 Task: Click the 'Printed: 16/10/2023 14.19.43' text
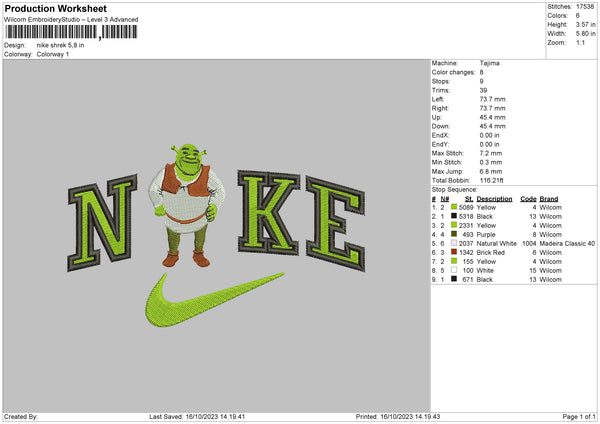click(x=398, y=417)
